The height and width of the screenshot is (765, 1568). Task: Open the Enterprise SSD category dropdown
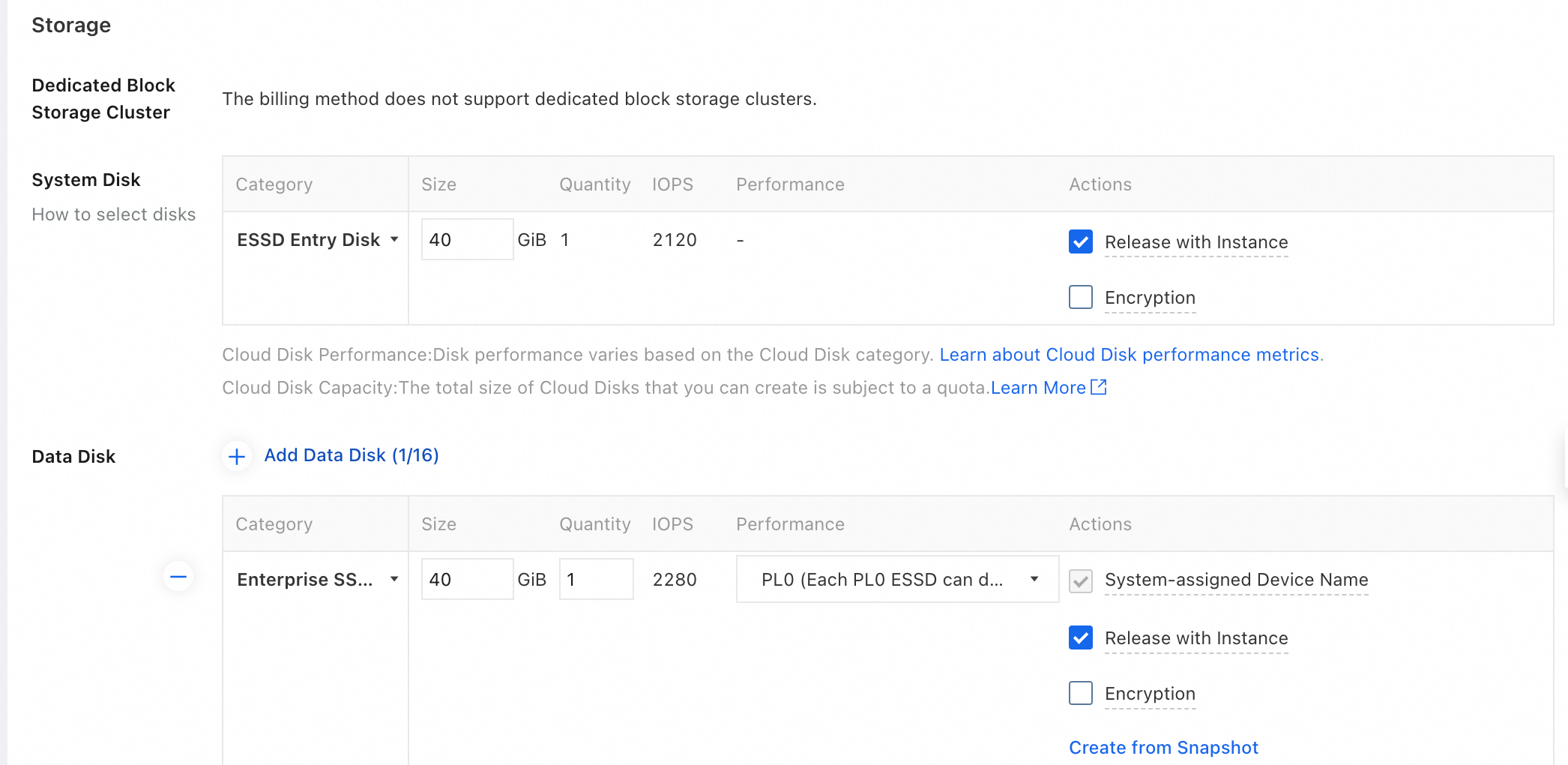click(x=317, y=580)
